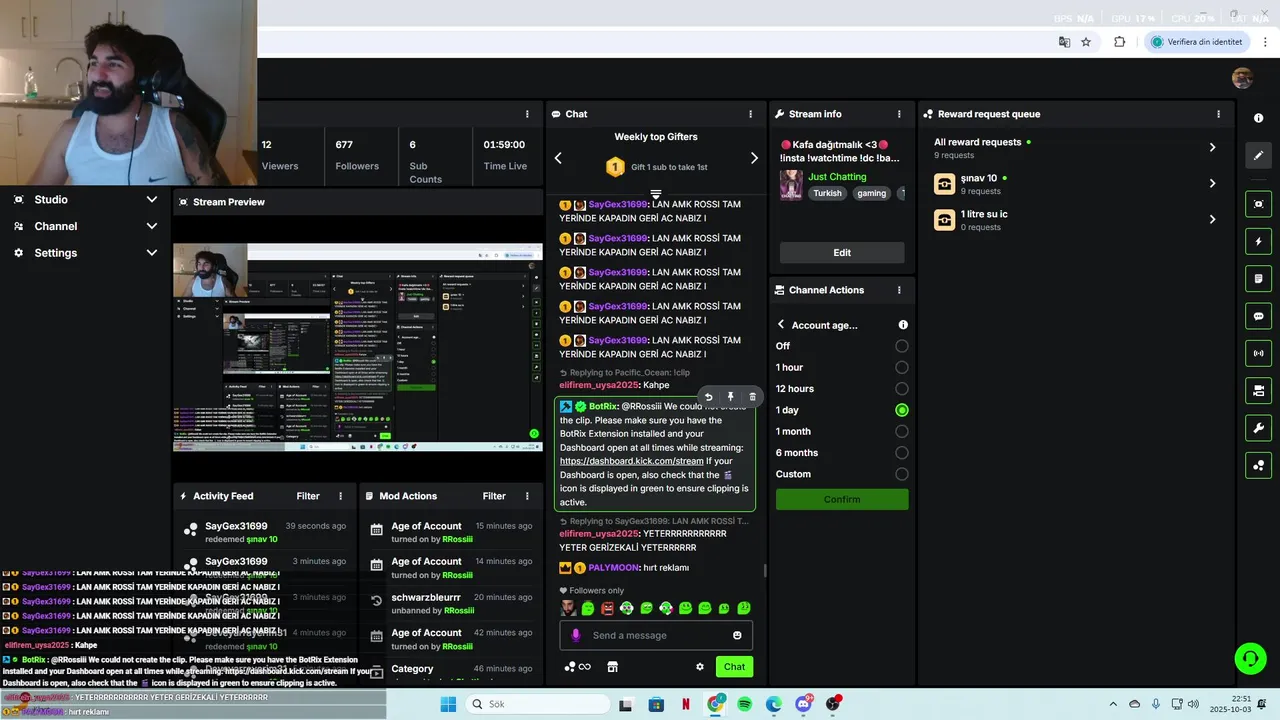Click the channel points infinity icon
The height and width of the screenshot is (720, 1280).
click(x=578, y=667)
